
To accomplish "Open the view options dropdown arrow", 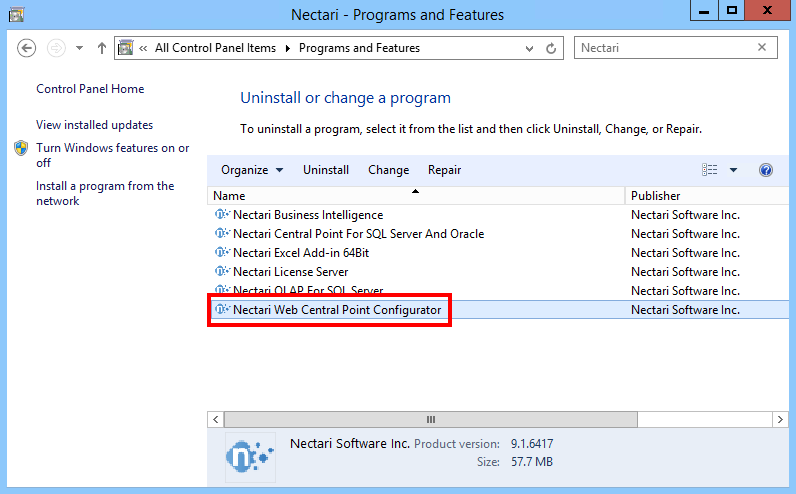I will (733, 170).
